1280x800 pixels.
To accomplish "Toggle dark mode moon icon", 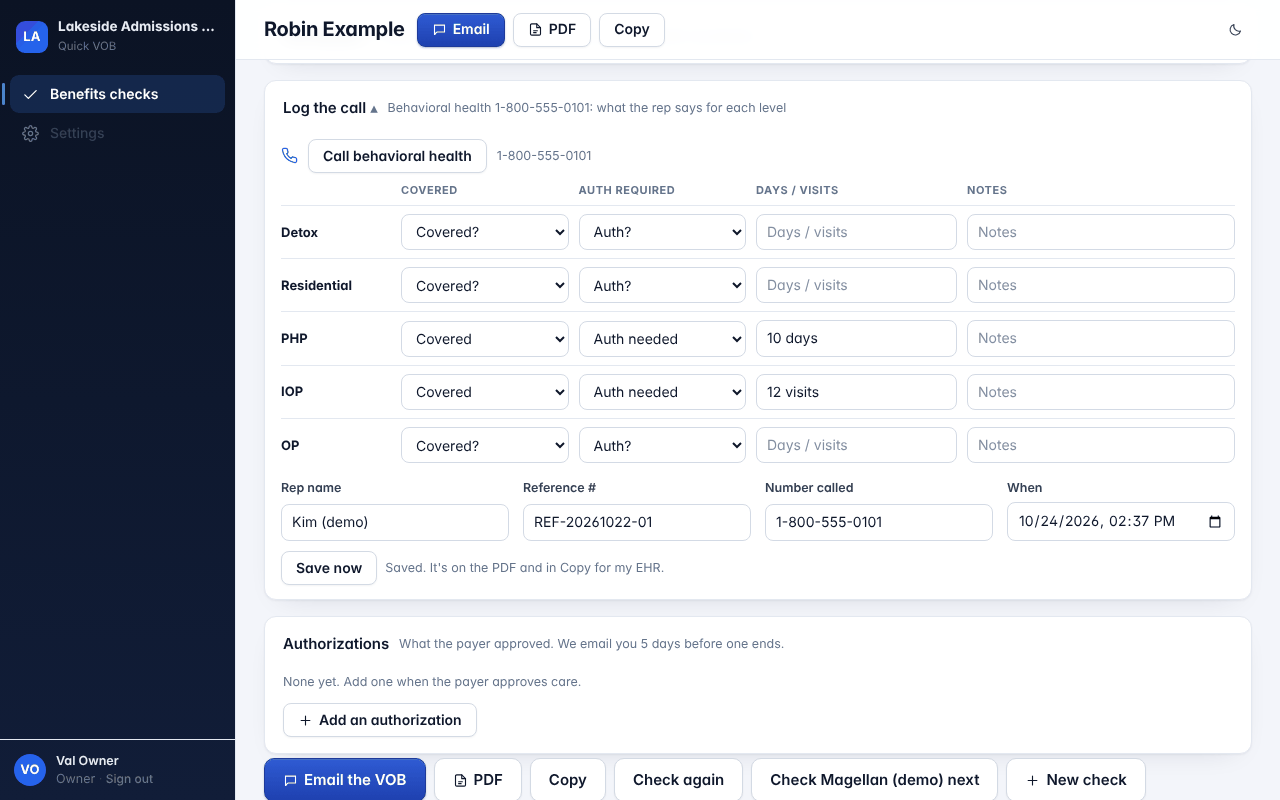I will (x=1235, y=30).
